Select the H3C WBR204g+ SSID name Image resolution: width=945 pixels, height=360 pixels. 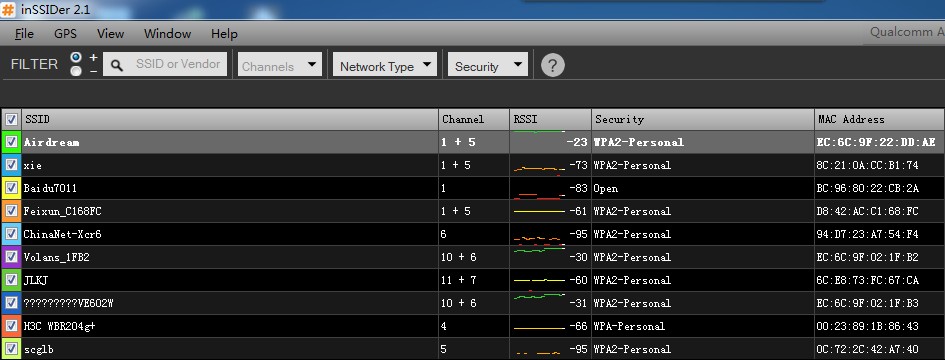pos(60,326)
